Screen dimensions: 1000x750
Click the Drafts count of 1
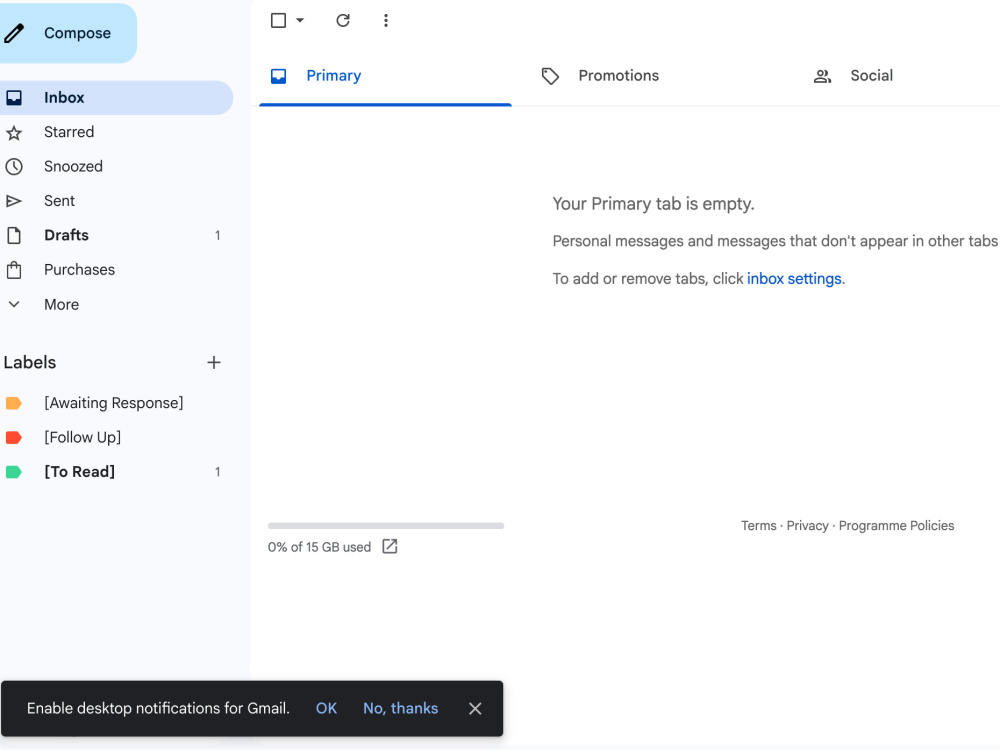[217, 235]
